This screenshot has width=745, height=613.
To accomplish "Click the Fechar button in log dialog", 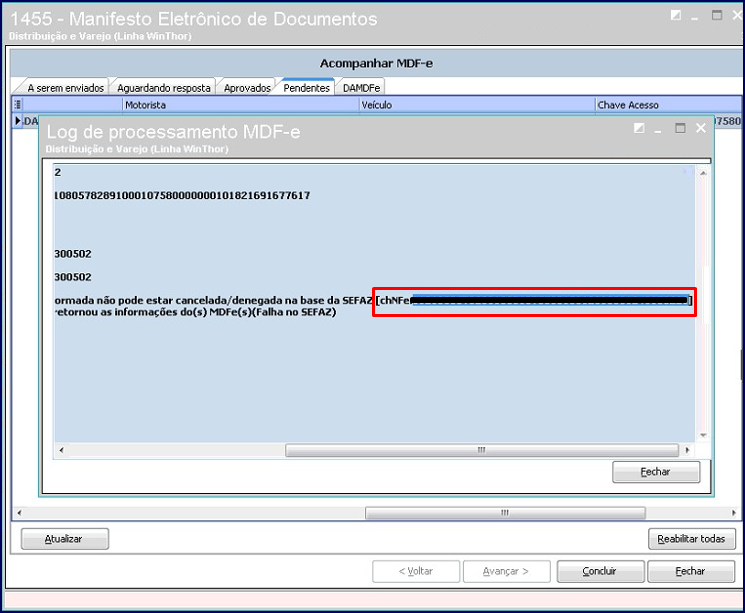I will tap(656, 472).
